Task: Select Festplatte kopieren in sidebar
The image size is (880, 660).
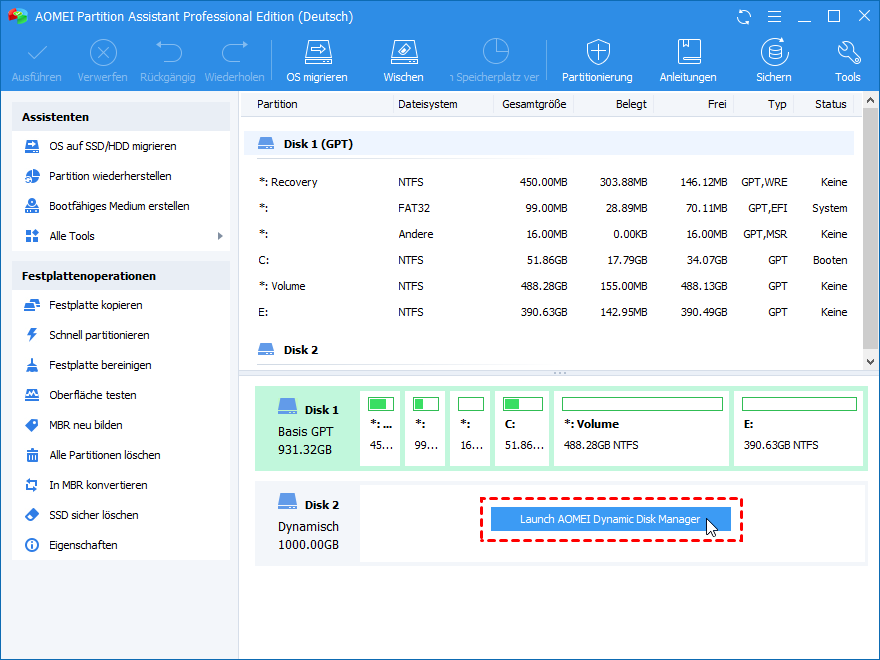Action: point(95,305)
